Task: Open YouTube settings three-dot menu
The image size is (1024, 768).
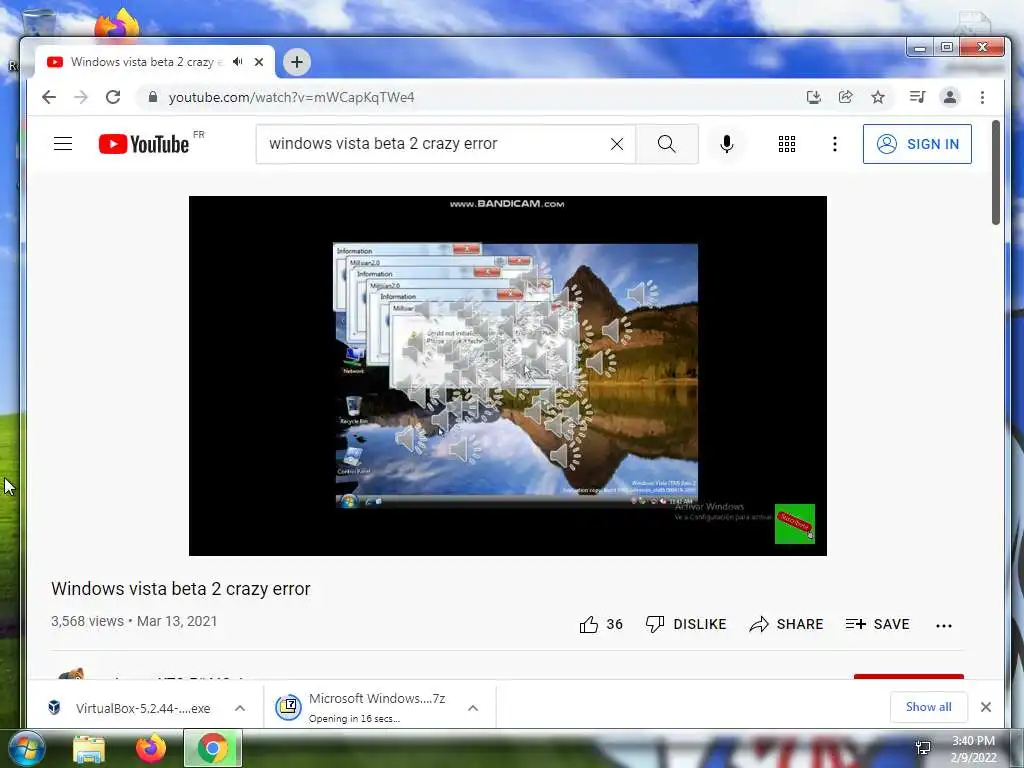Action: (835, 144)
